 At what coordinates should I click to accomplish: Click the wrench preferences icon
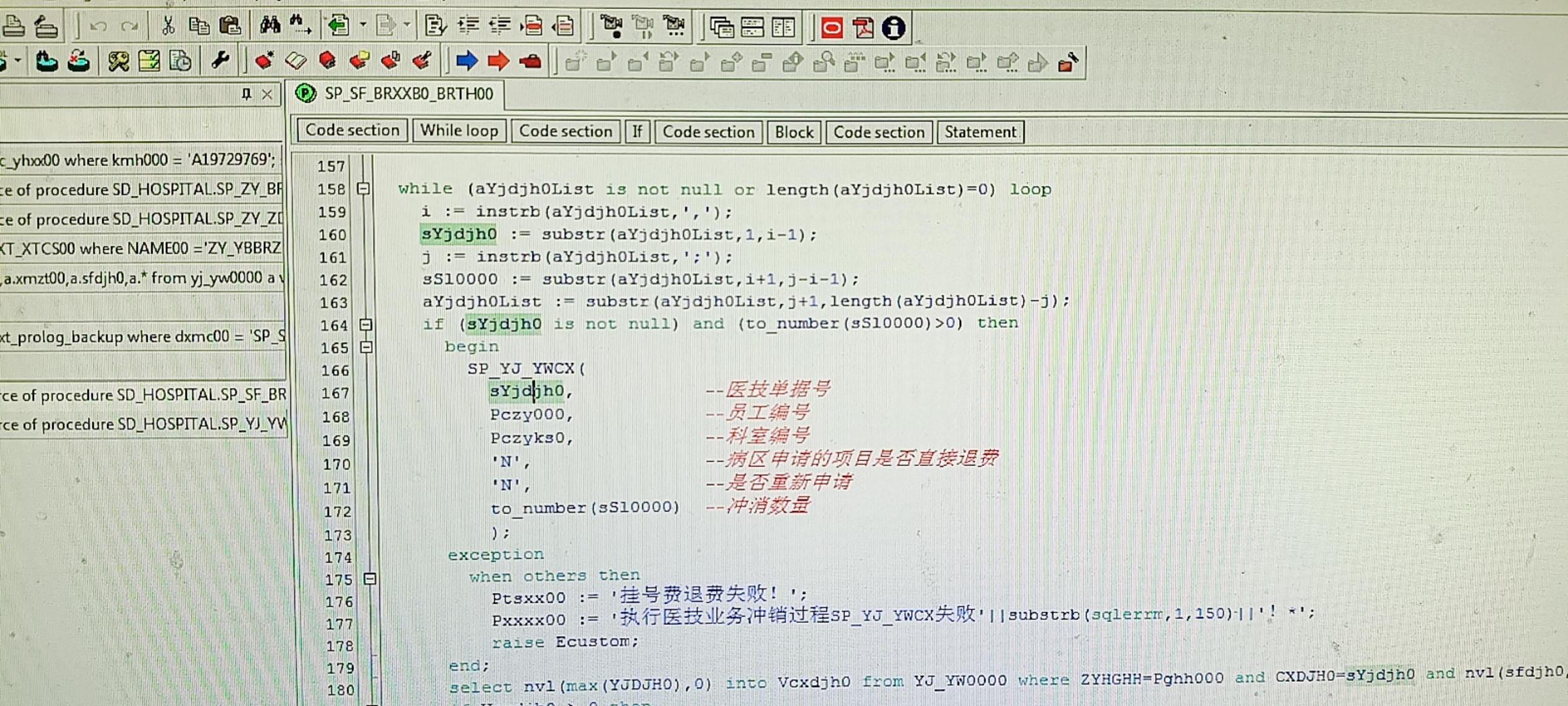tap(220, 61)
